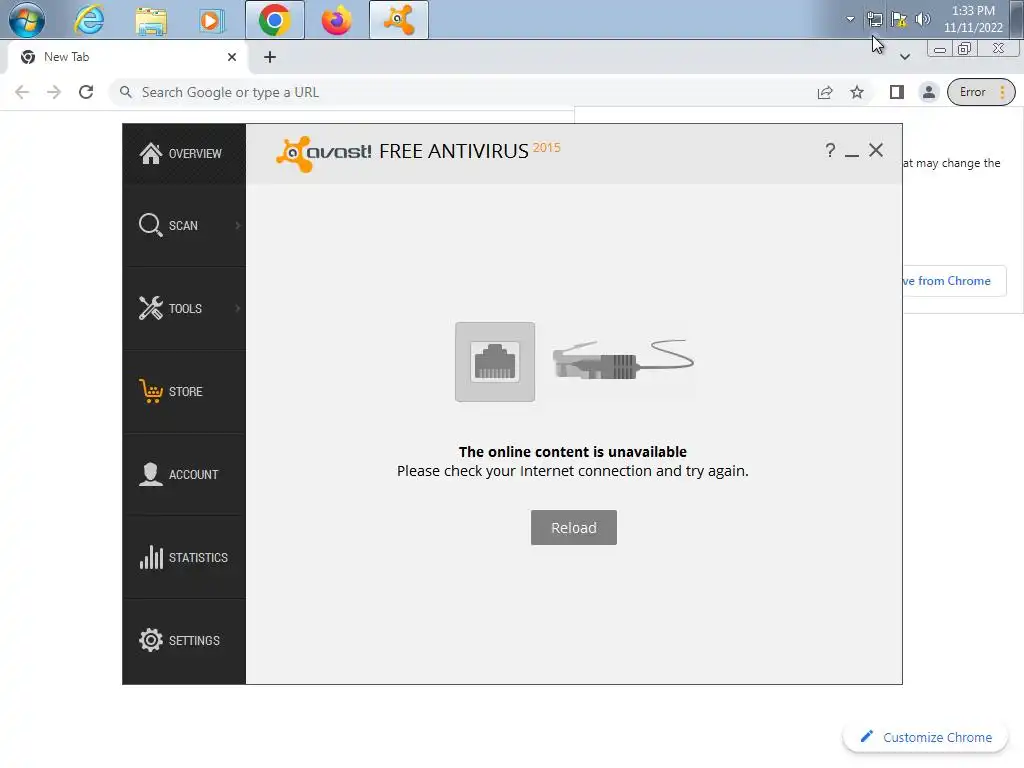Close the Avast Free Antivirus window
Viewport: 1024px width, 768px height.
(x=876, y=150)
